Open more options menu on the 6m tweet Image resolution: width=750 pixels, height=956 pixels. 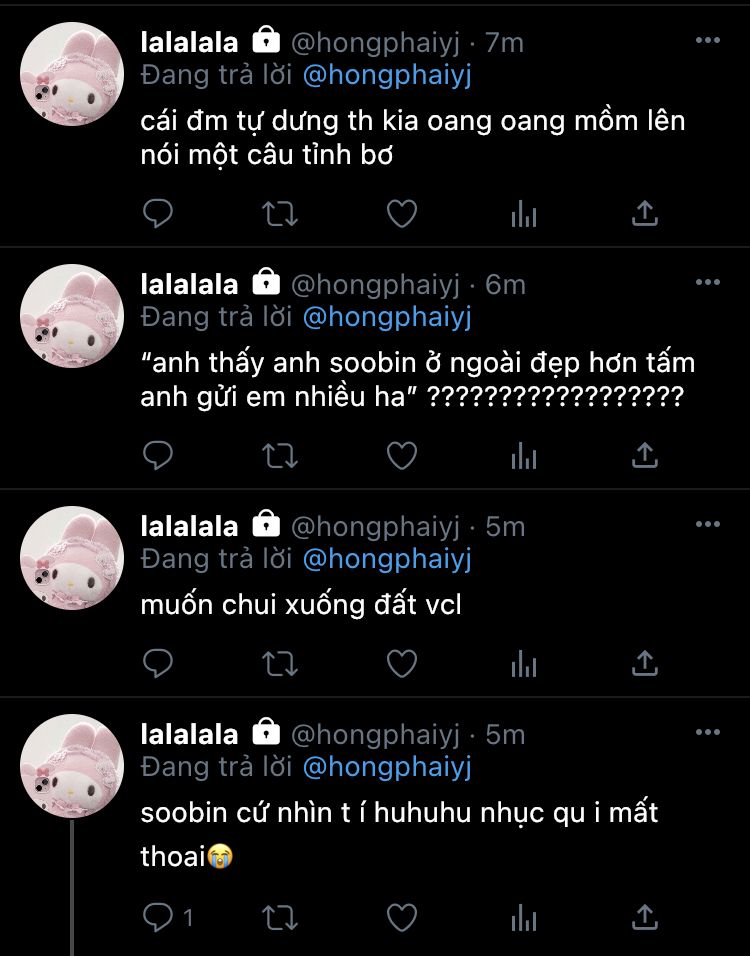tap(707, 282)
